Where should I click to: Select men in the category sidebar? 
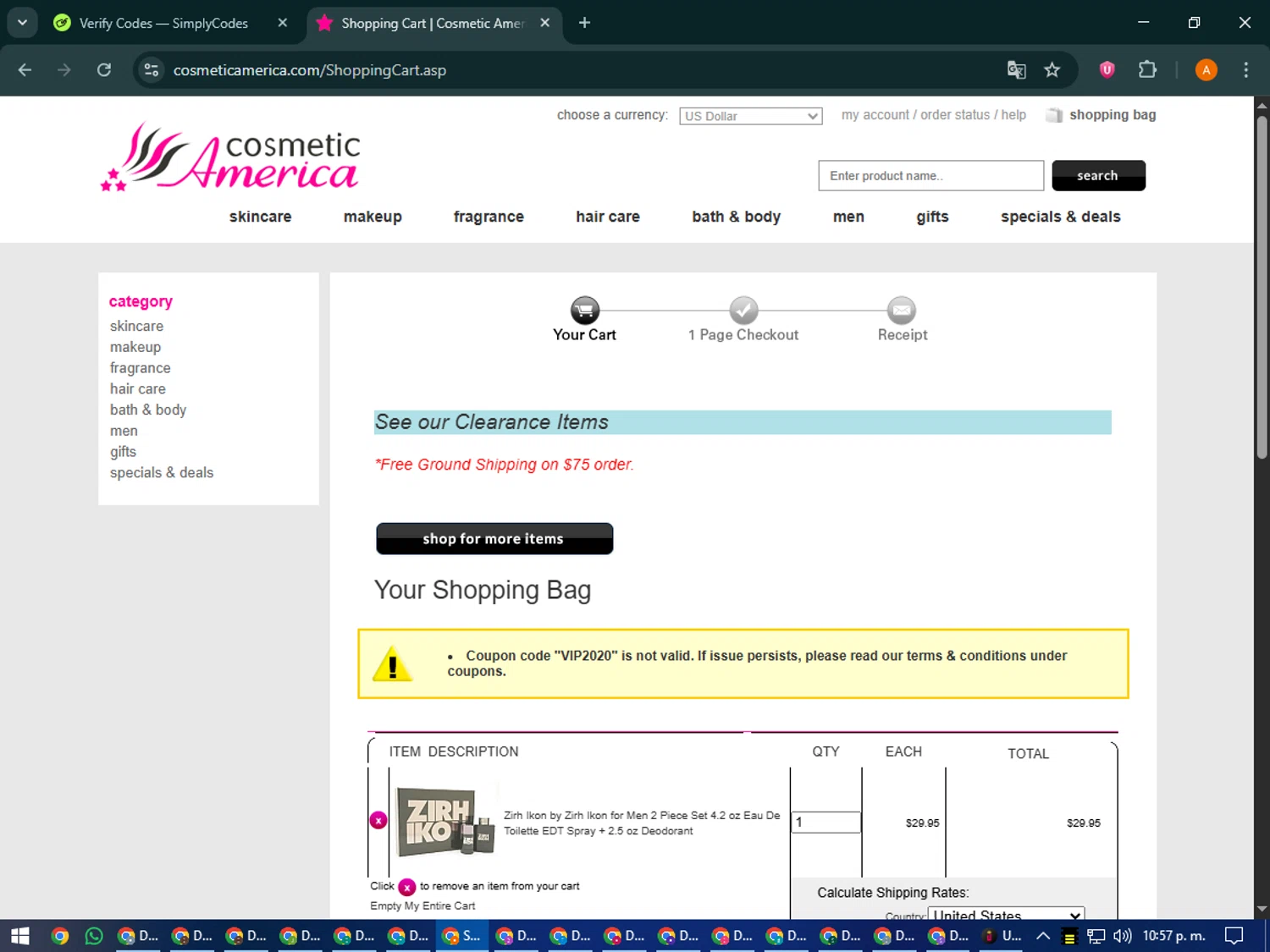[124, 431]
